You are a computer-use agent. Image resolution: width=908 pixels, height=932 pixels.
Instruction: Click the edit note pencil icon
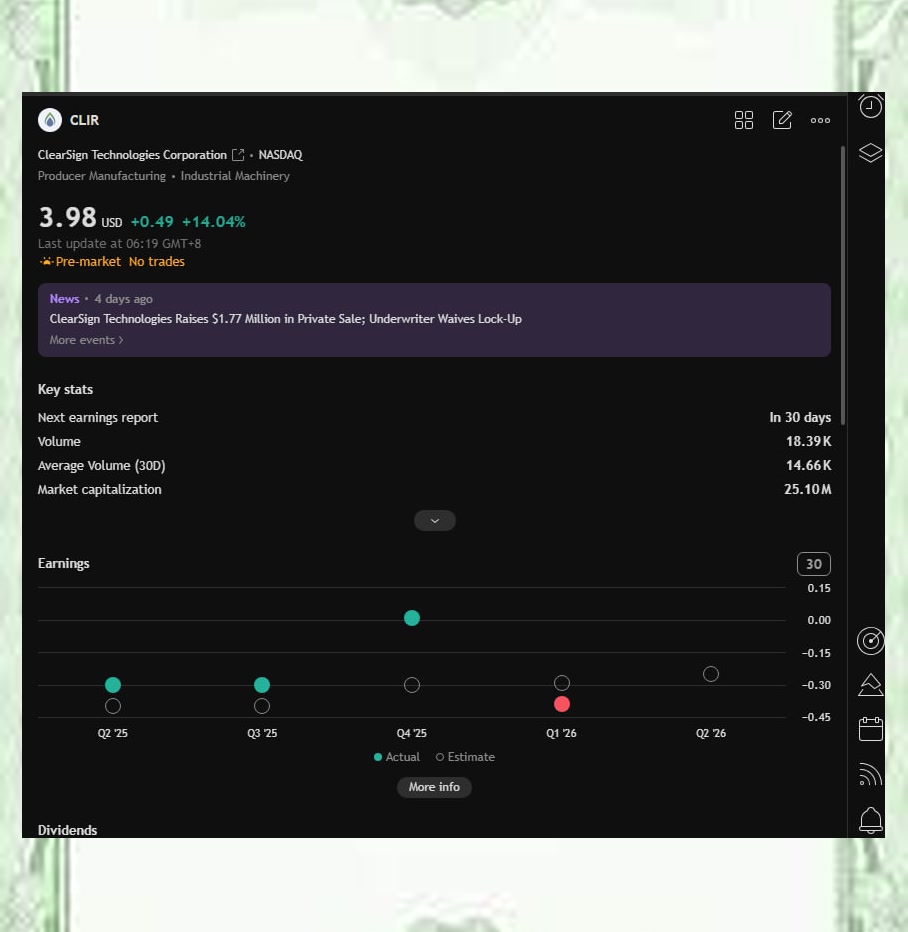tap(782, 120)
